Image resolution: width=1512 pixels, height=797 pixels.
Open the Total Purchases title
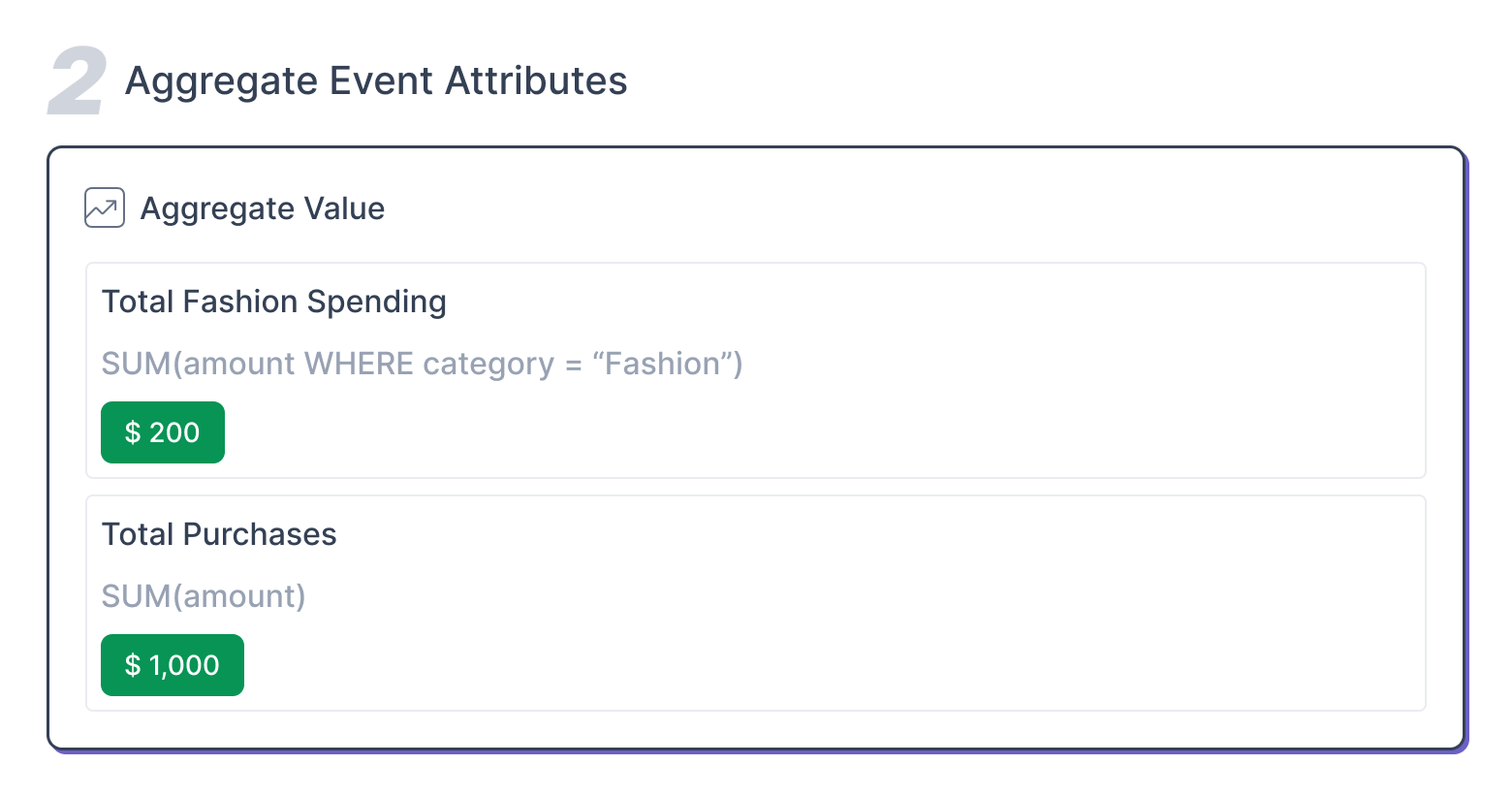pos(219,534)
